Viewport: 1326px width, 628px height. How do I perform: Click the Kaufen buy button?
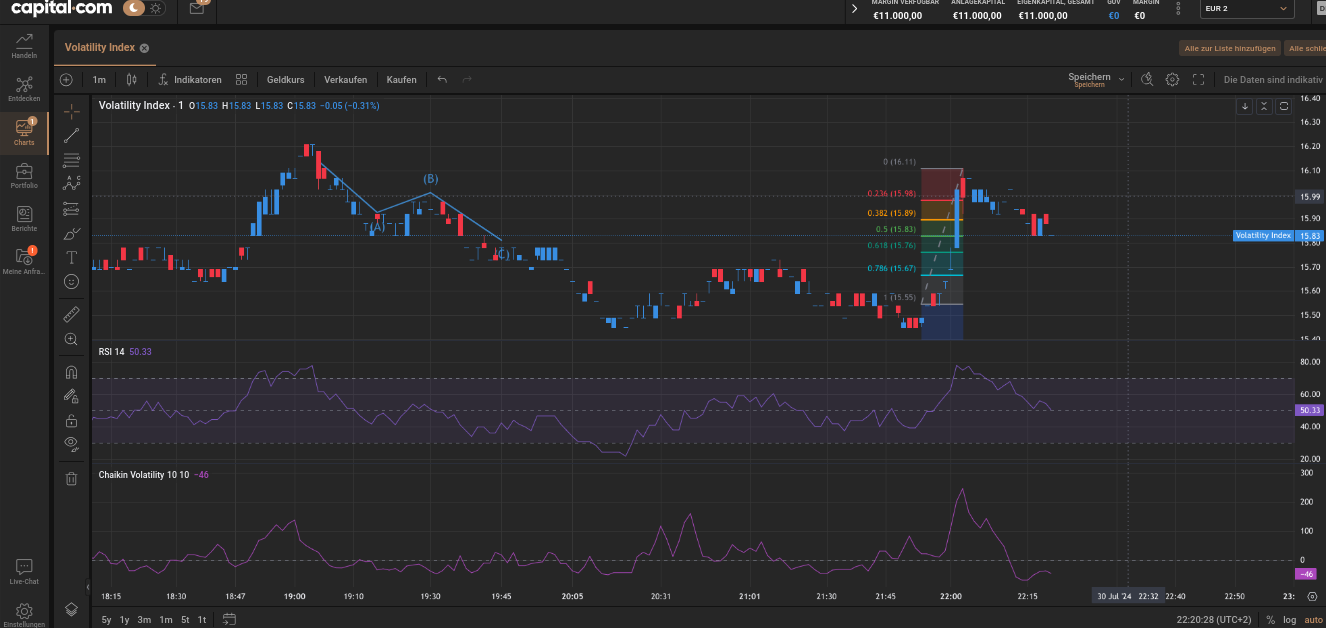[402, 80]
